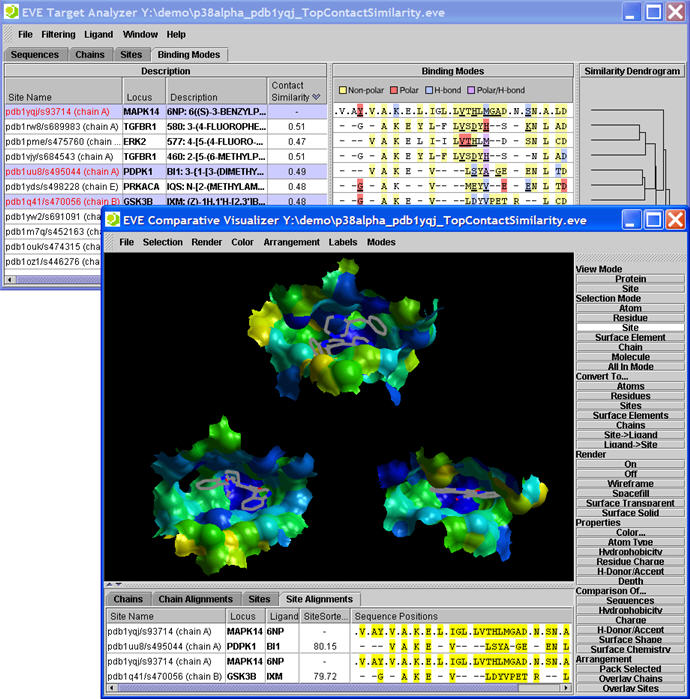
Task: Switch to the Chain Alignments tab
Action: click(195, 599)
